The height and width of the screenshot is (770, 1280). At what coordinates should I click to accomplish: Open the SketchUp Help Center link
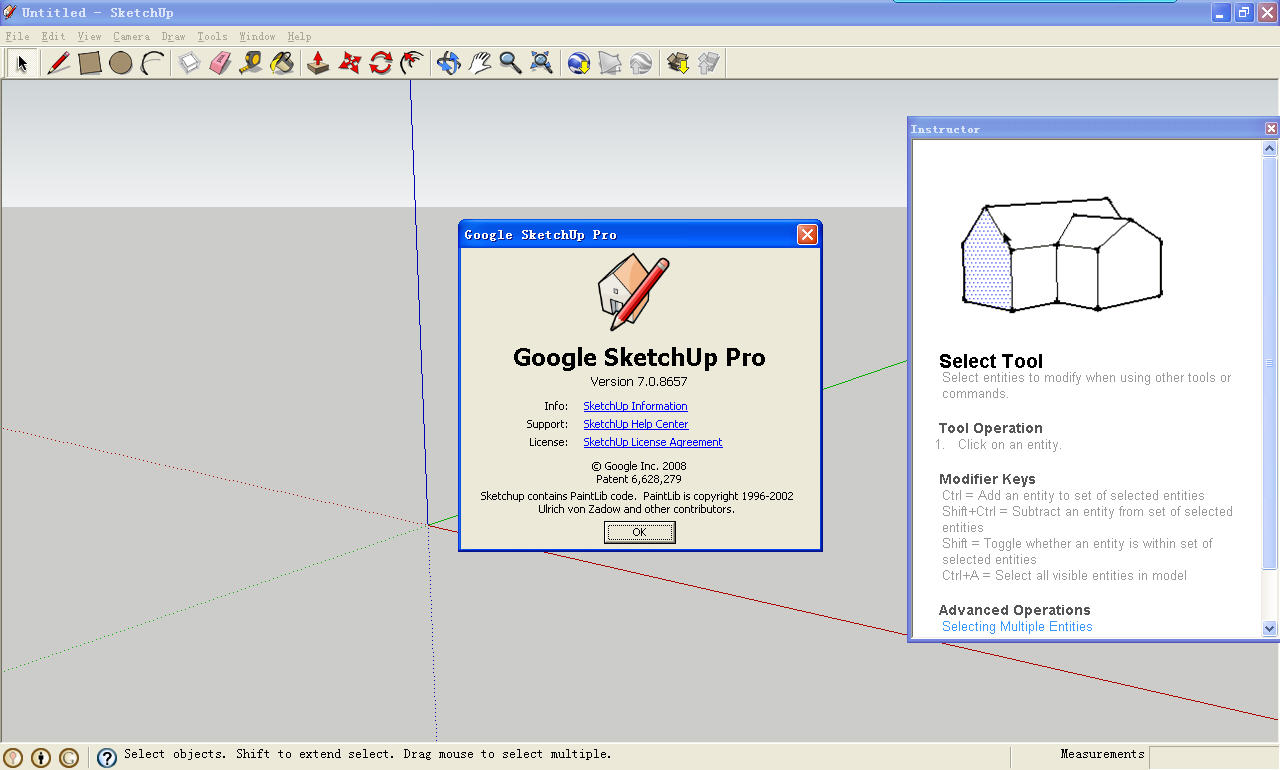click(x=635, y=424)
